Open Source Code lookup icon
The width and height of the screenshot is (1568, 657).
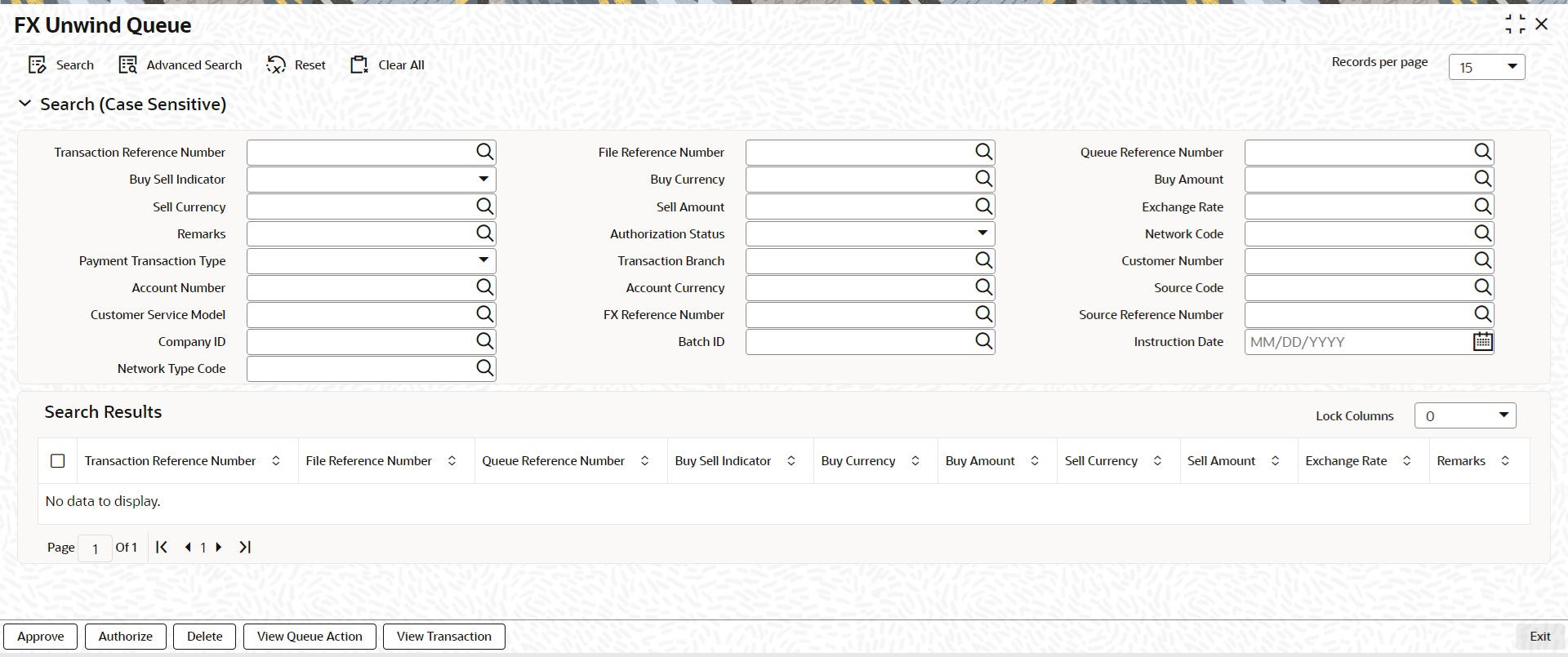click(x=1483, y=287)
